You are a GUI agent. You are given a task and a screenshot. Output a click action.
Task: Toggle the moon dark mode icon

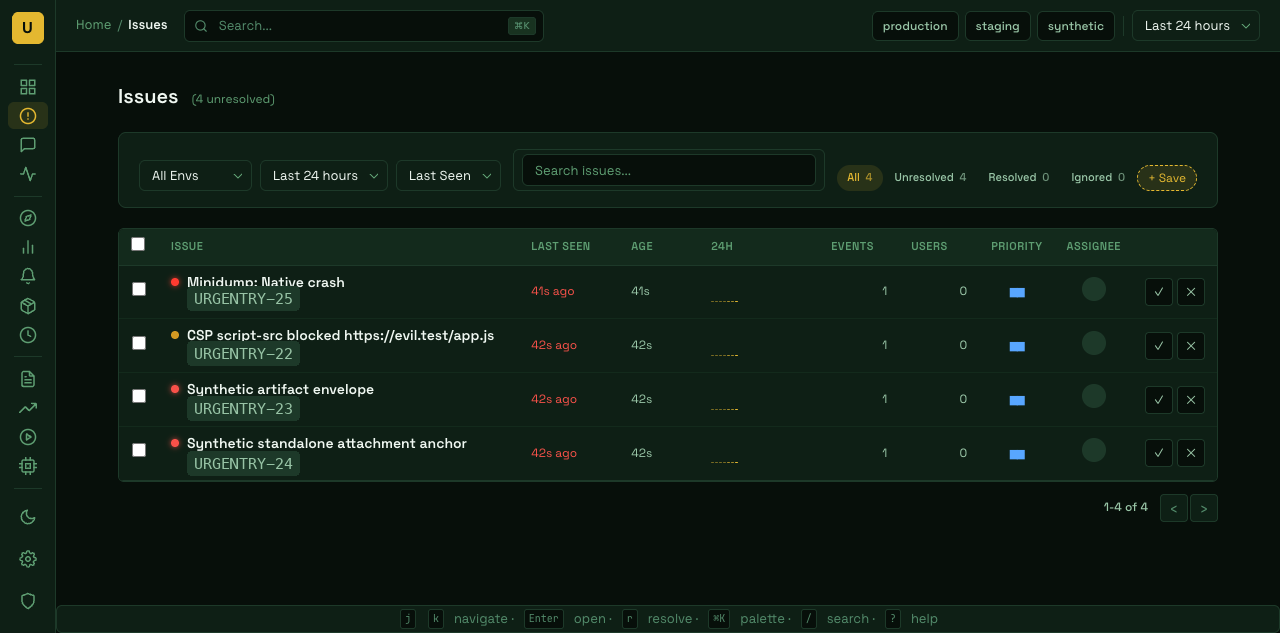(x=27, y=517)
